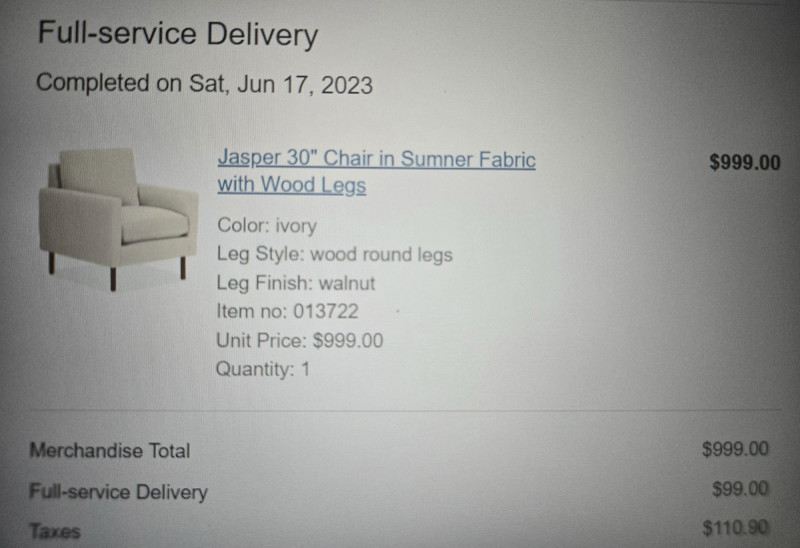Open the Jasper 30" Chair product link
The width and height of the screenshot is (800, 548).
point(376,160)
